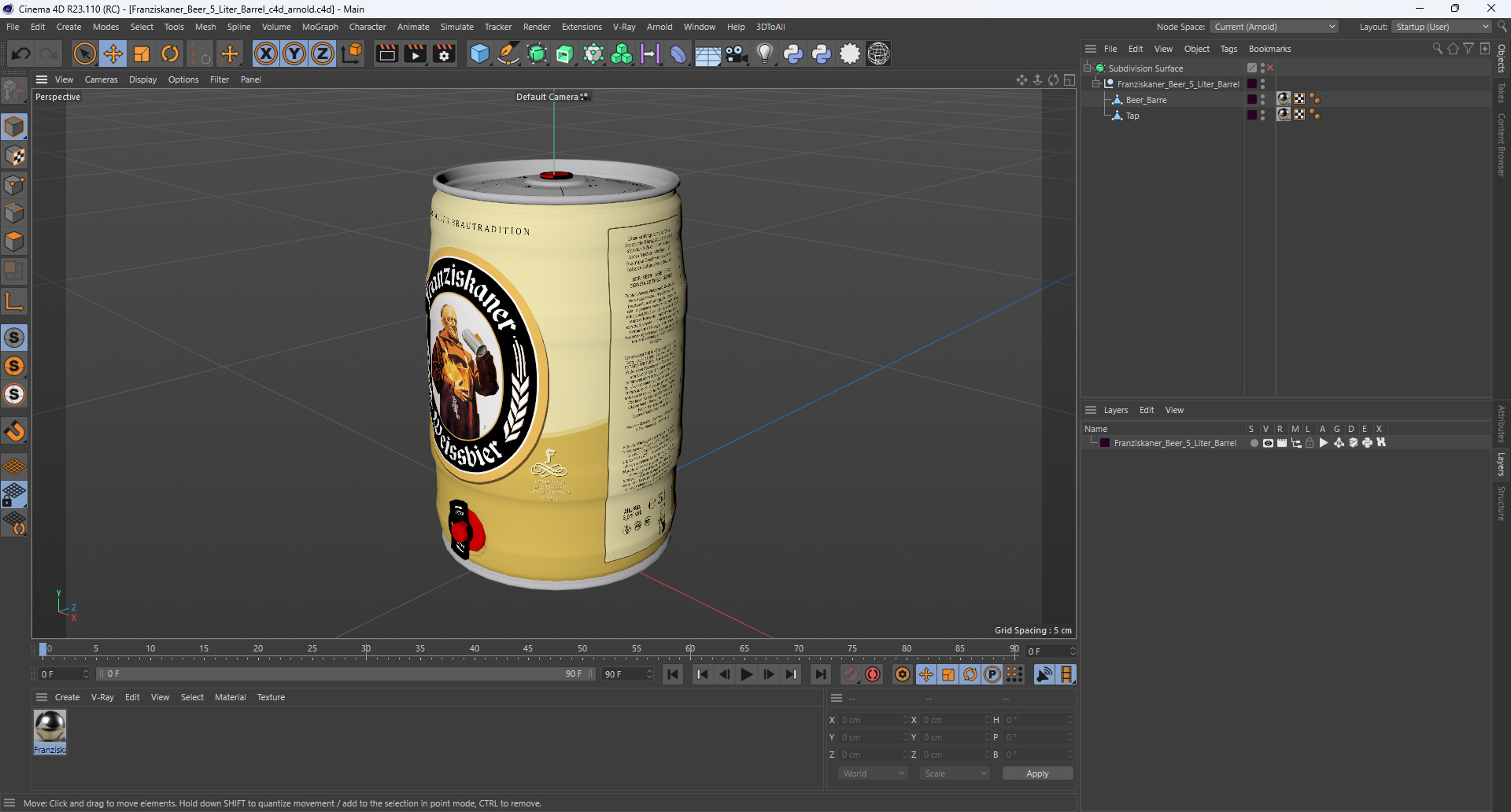Activate the Scale tool

(x=142, y=54)
